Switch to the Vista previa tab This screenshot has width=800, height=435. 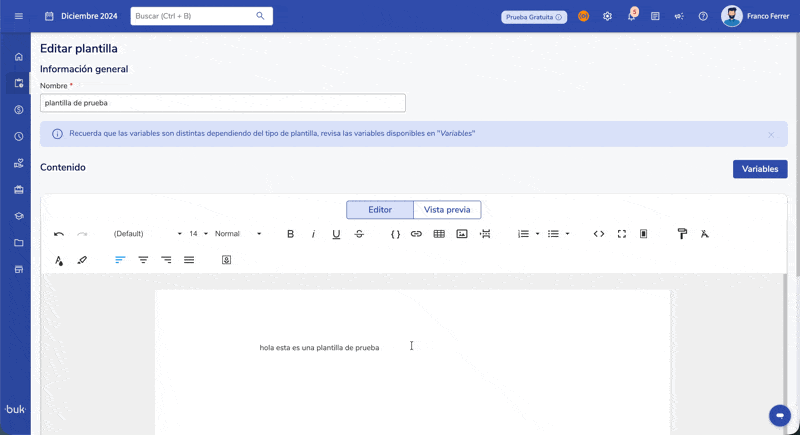447,210
